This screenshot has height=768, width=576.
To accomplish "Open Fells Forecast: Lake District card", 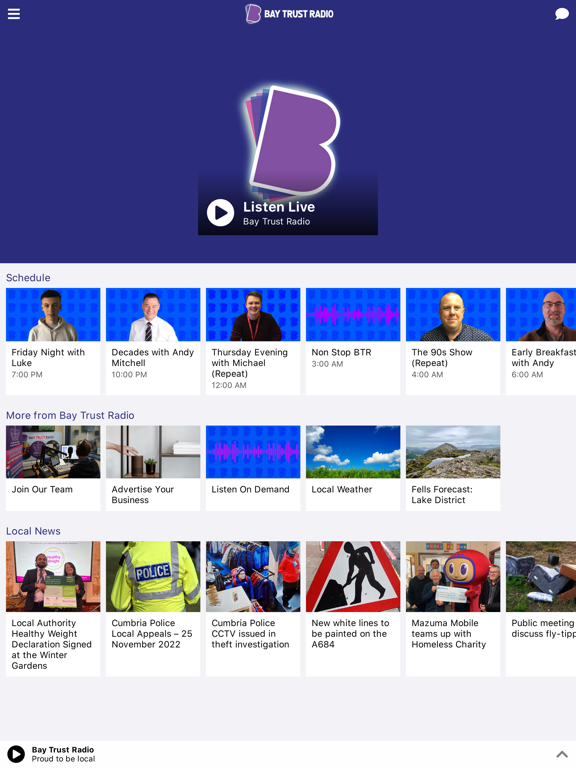I will (453, 468).
